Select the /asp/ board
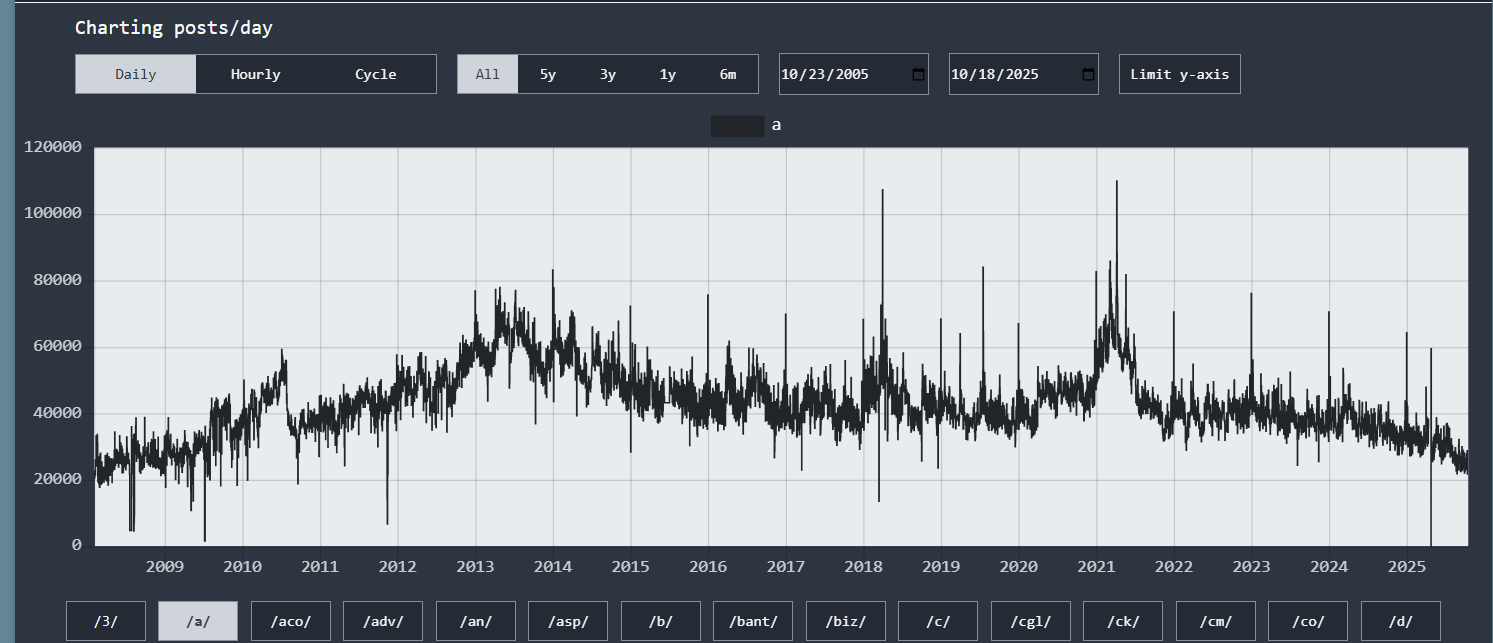Screen dimensions: 1493x643 [568, 621]
